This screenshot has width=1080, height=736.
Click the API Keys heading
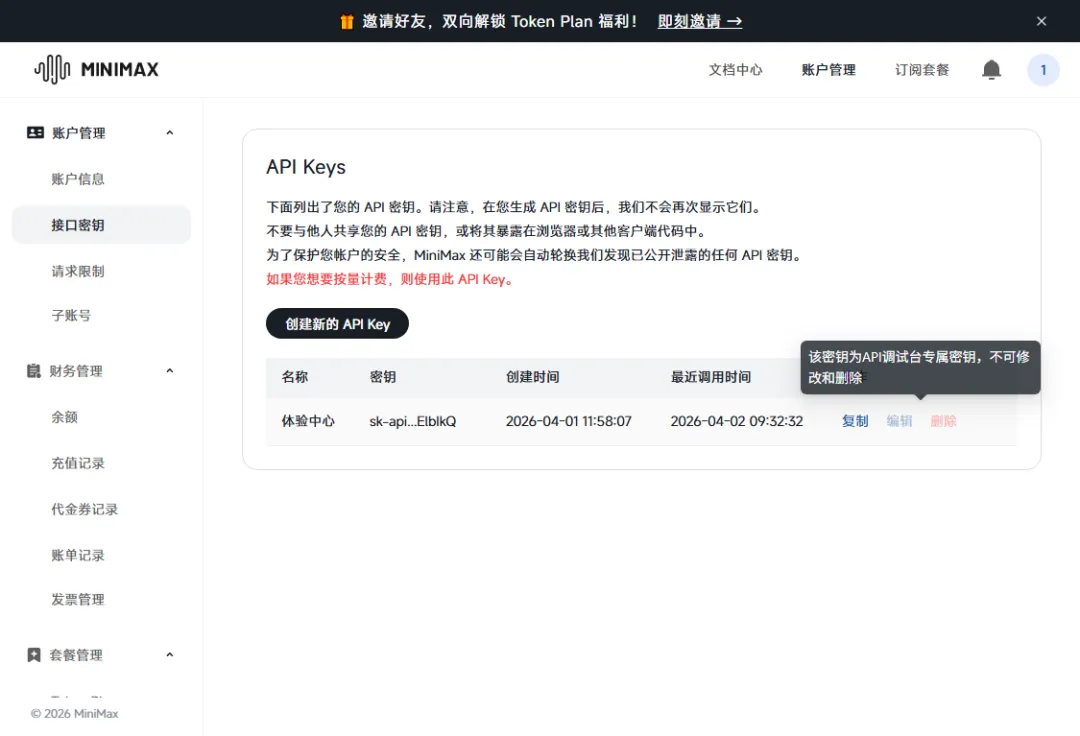tap(306, 167)
